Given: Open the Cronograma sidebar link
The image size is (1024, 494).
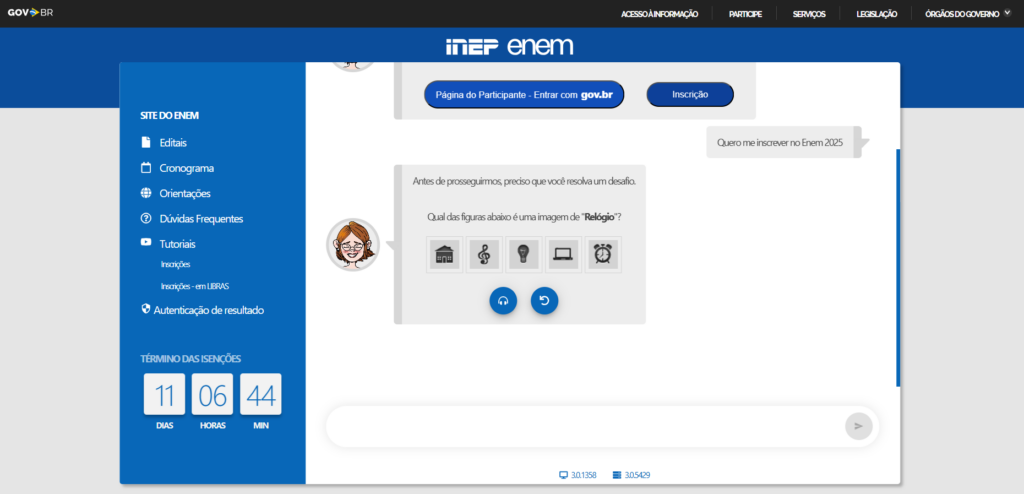Looking at the screenshot, I should point(186,168).
